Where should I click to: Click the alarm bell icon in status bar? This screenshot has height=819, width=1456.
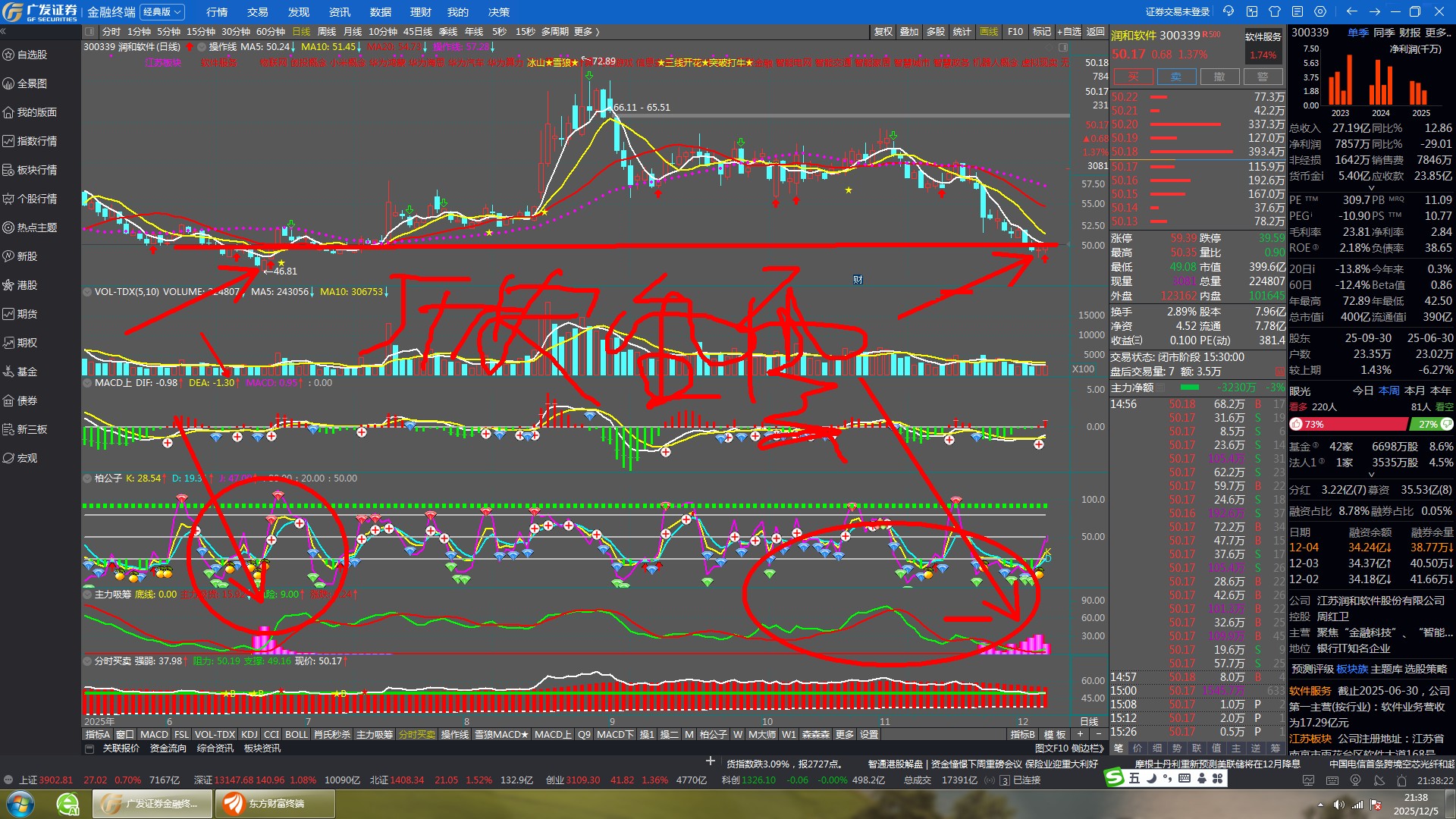(x=1401, y=780)
